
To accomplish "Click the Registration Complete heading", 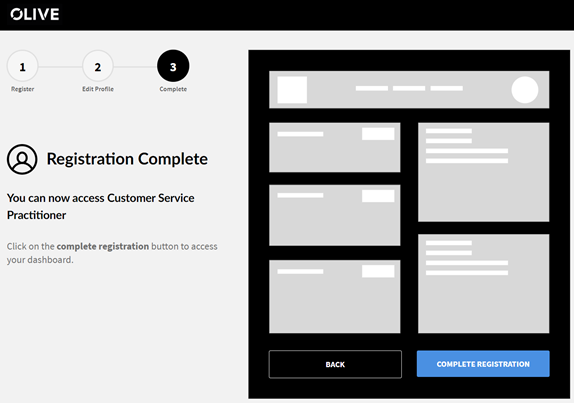I will point(127,159).
